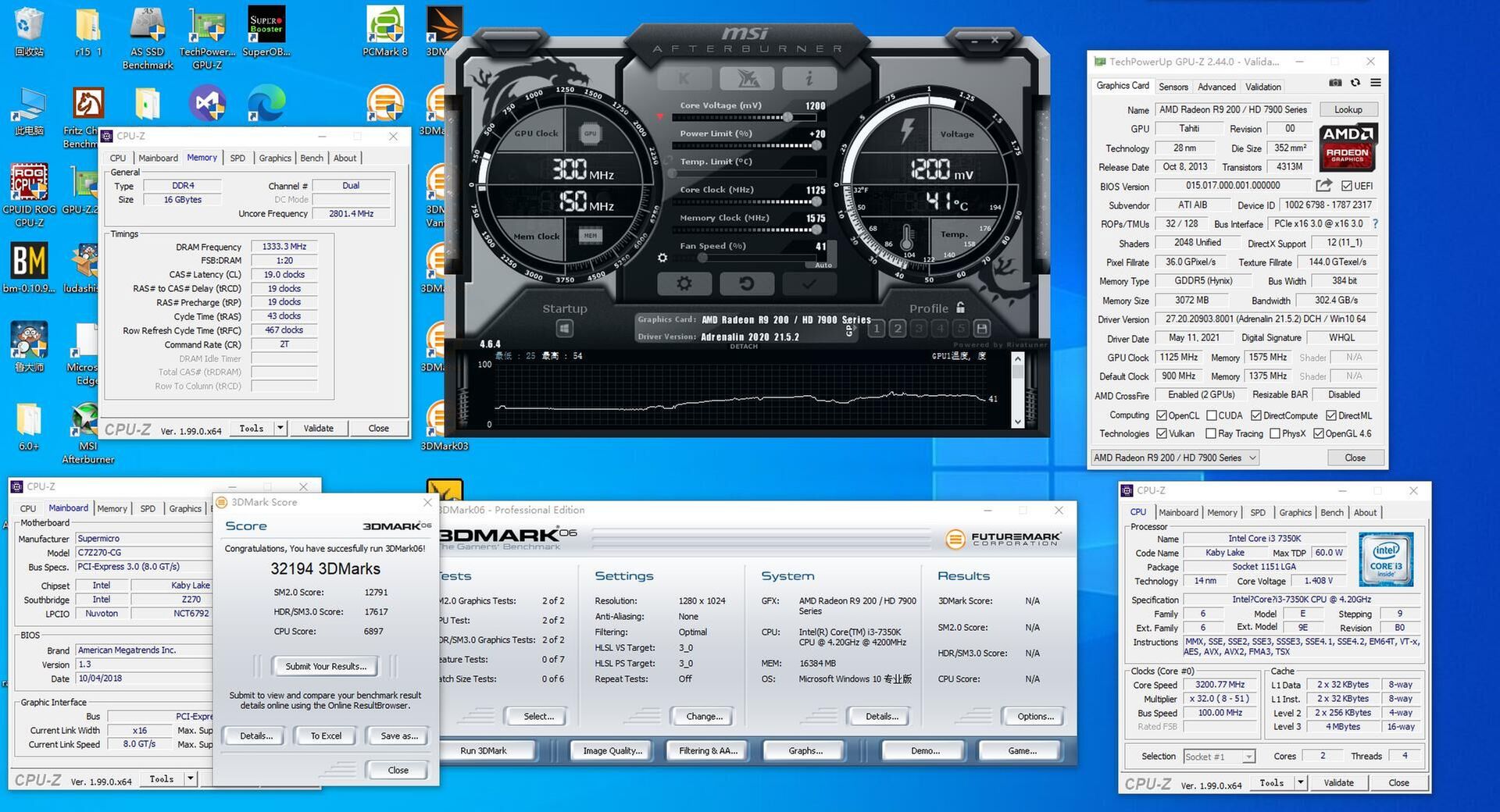Open the Validation tab in GPU-Z

(x=1263, y=87)
